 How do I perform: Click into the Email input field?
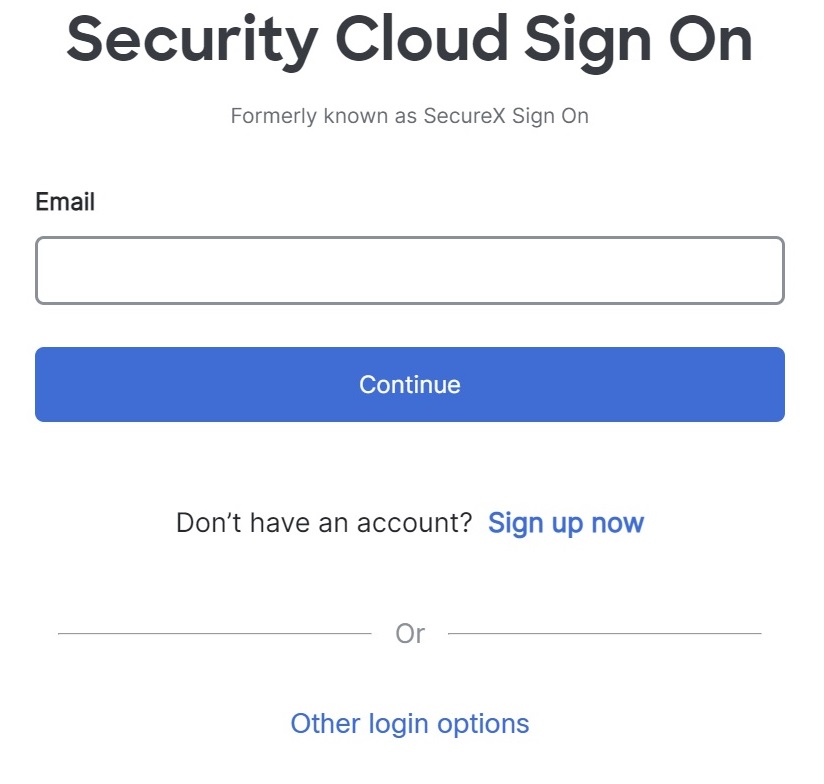(x=409, y=270)
